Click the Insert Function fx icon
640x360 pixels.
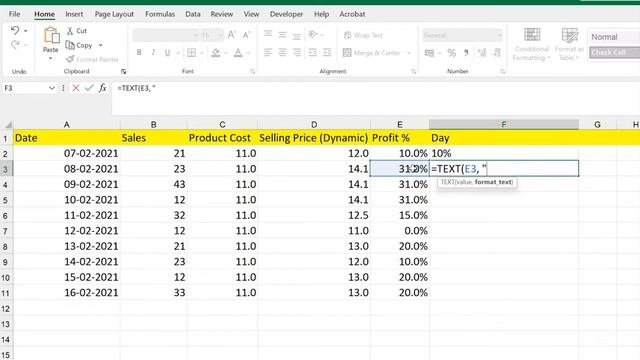pyautogui.click(x=102, y=88)
